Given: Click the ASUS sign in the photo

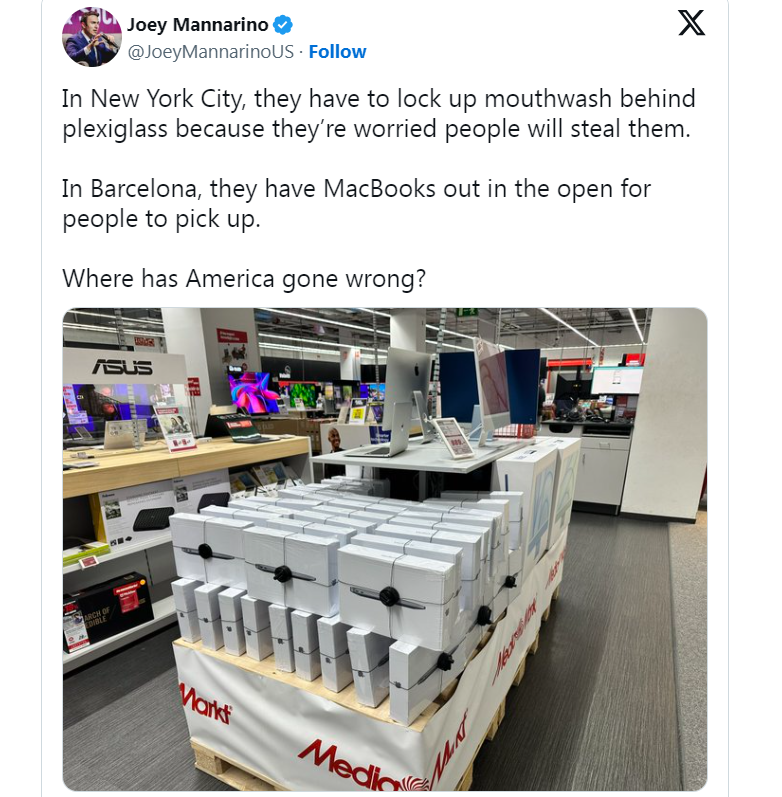Looking at the screenshot, I should [122, 366].
